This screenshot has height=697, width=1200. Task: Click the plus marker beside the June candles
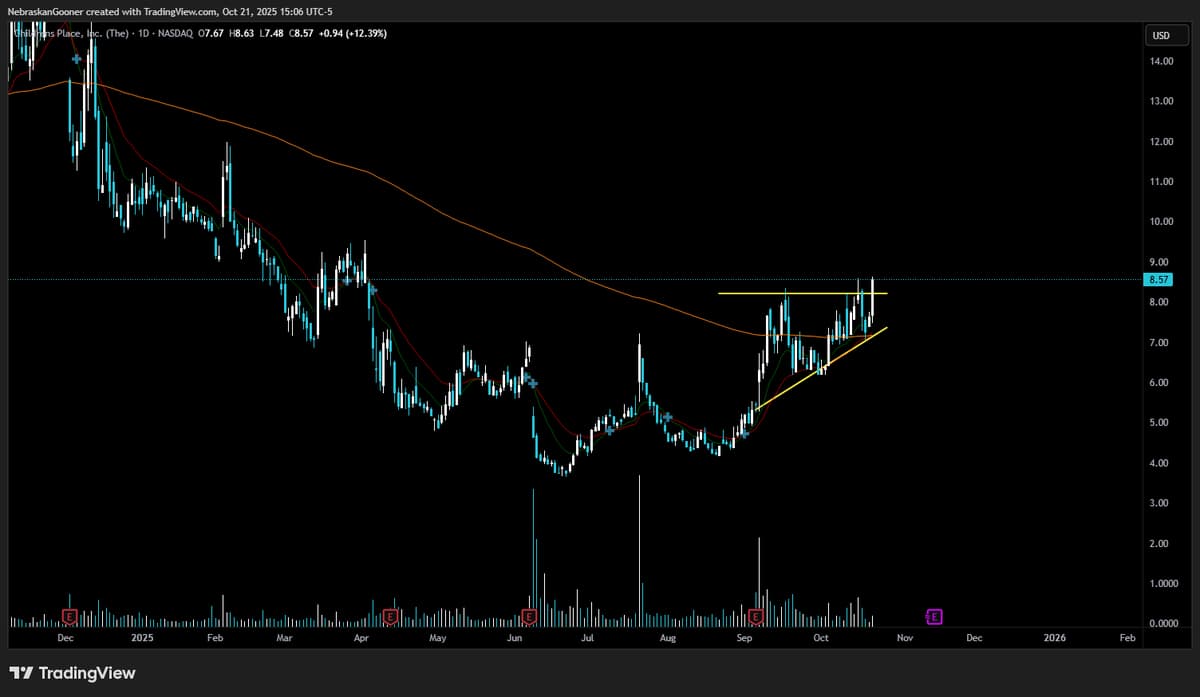pyautogui.click(x=531, y=382)
